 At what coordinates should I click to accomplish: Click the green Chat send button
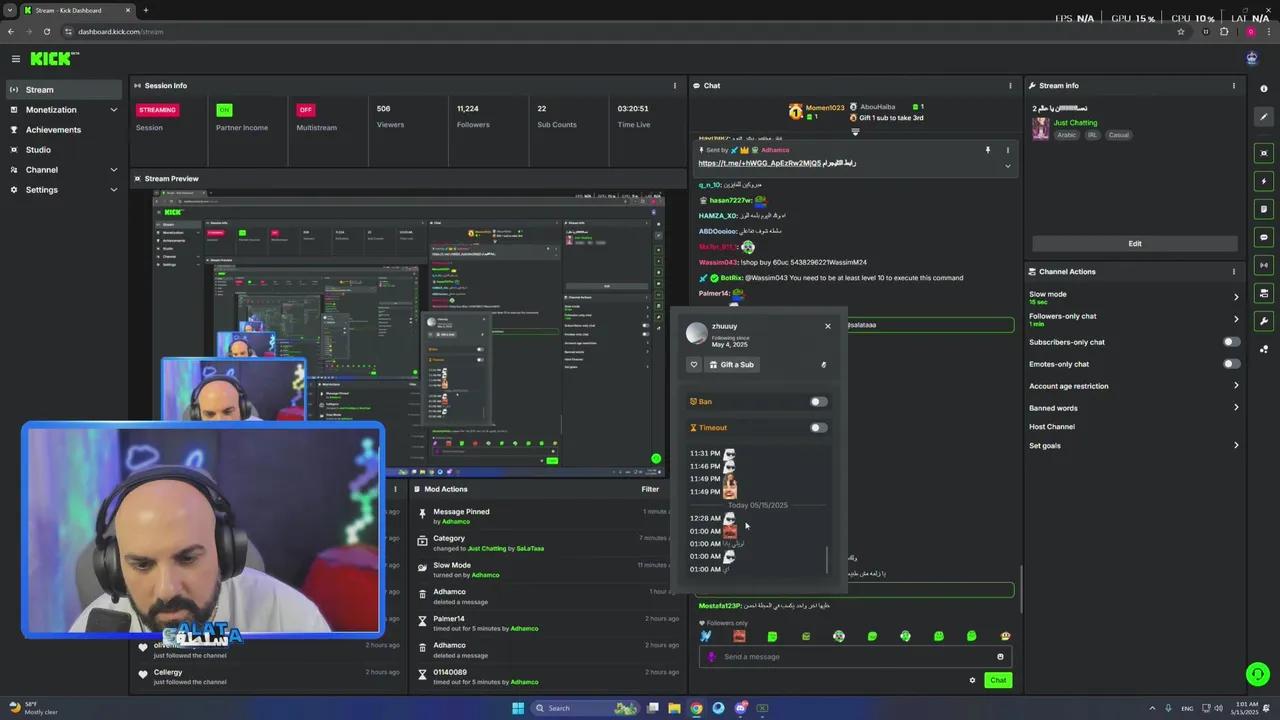(x=998, y=680)
